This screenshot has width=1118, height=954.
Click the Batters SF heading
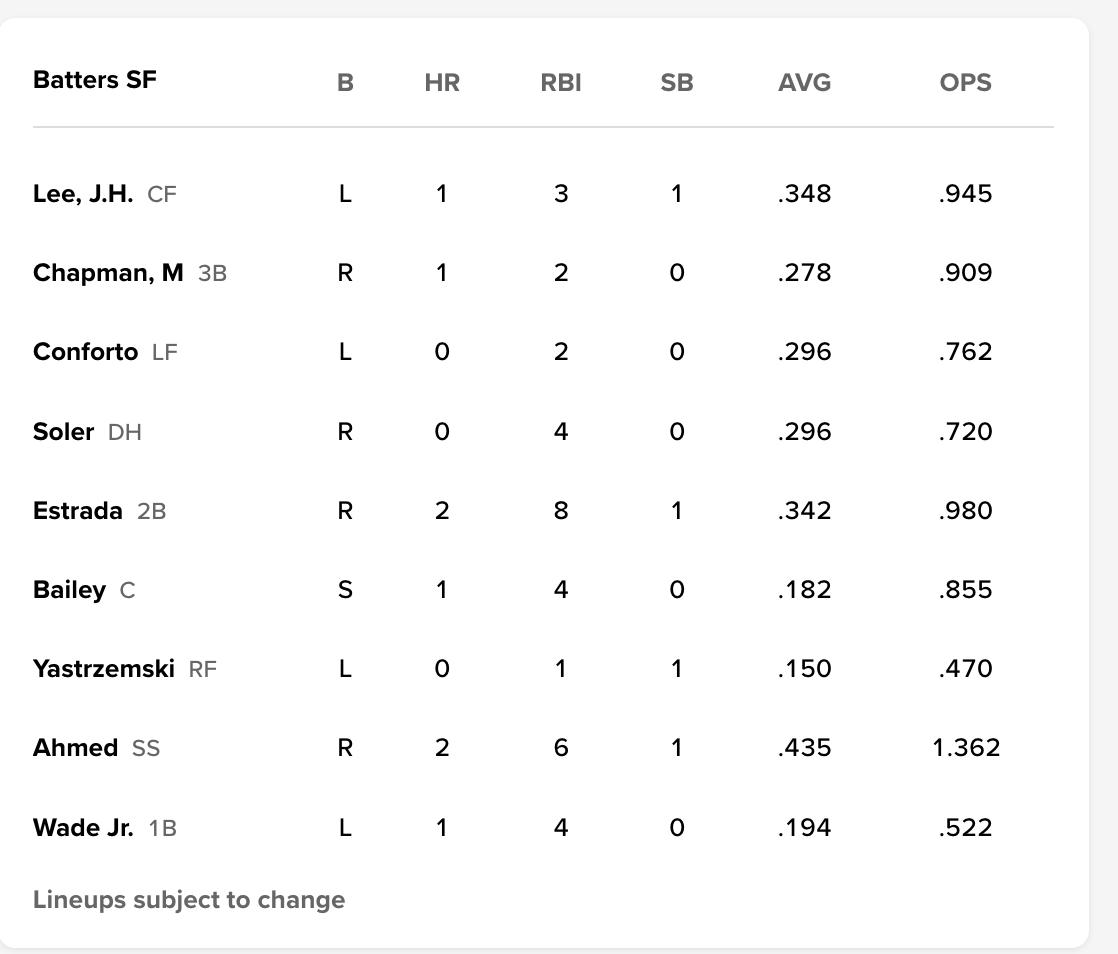(95, 80)
